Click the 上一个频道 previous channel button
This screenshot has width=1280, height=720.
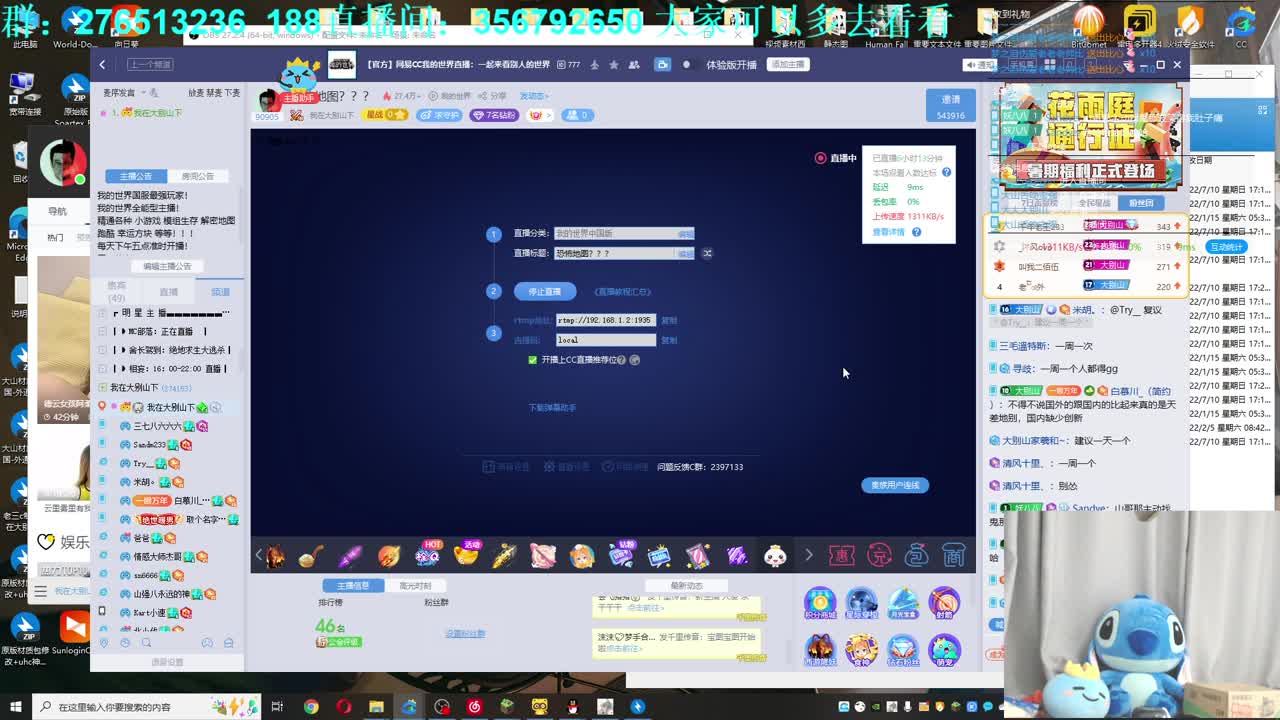[x=150, y=65]
